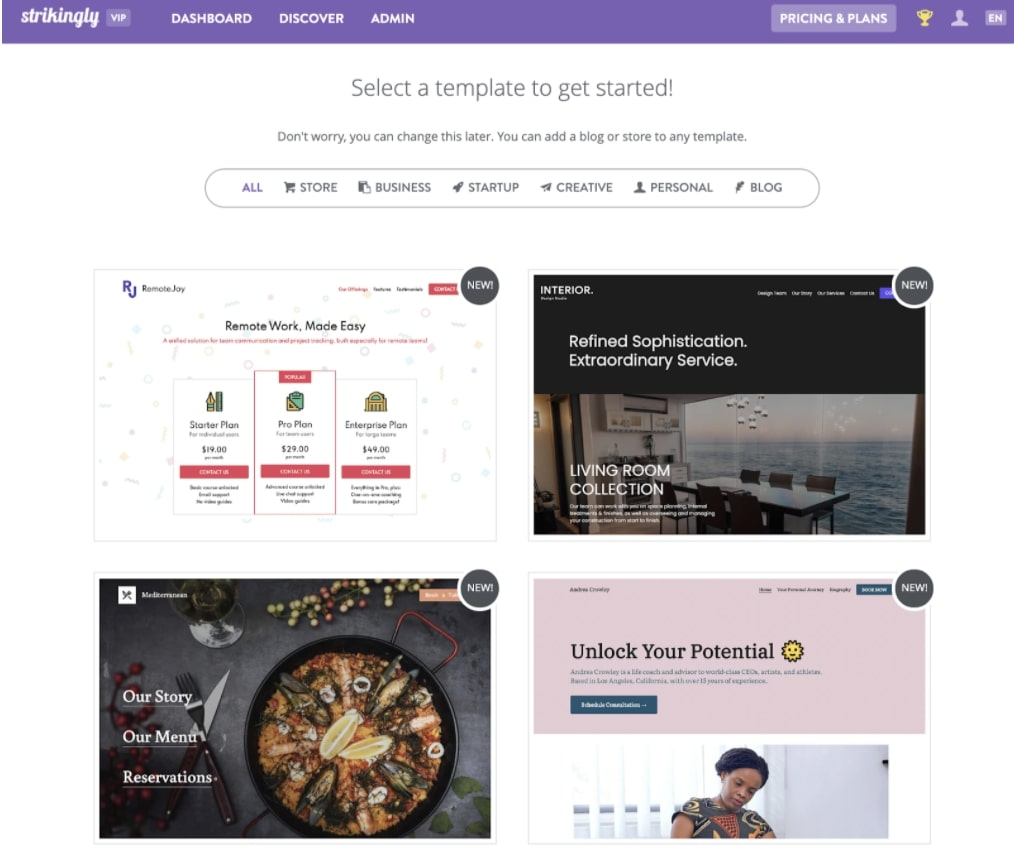Viewport: 1014px width, 852px height.
Task: Pick the Unlock Your Potential template
Action: pos(729,708)
